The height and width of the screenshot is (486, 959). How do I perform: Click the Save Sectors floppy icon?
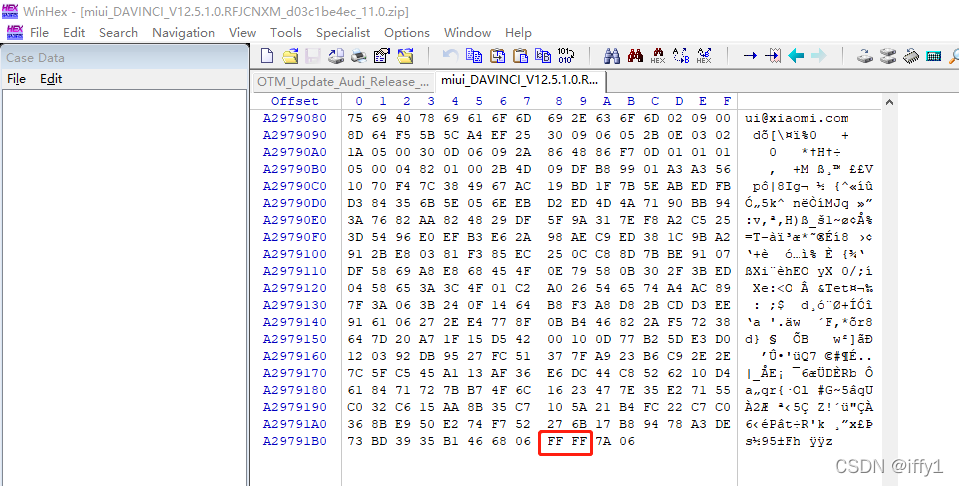click(313, 56)
